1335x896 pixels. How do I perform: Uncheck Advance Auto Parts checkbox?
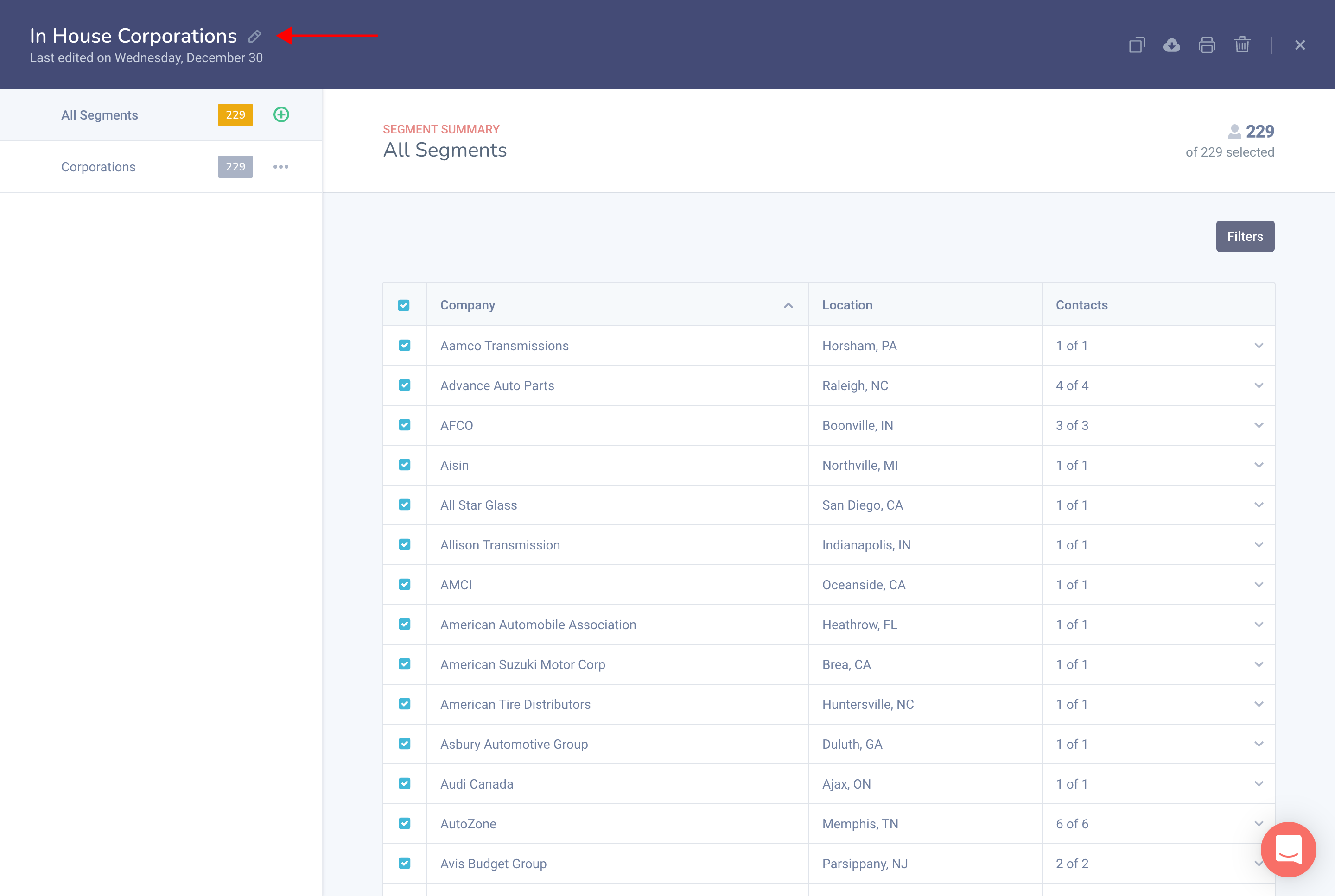(405, 386)
